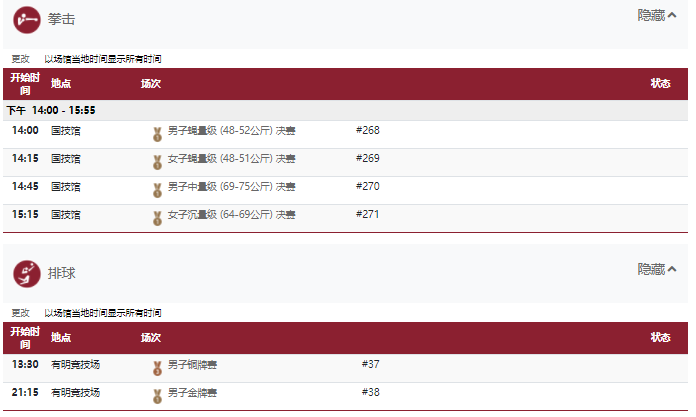Click the volleyball (排球) sport icon
Viewport: 696px width, 417px height.
(x=27, y=274)
